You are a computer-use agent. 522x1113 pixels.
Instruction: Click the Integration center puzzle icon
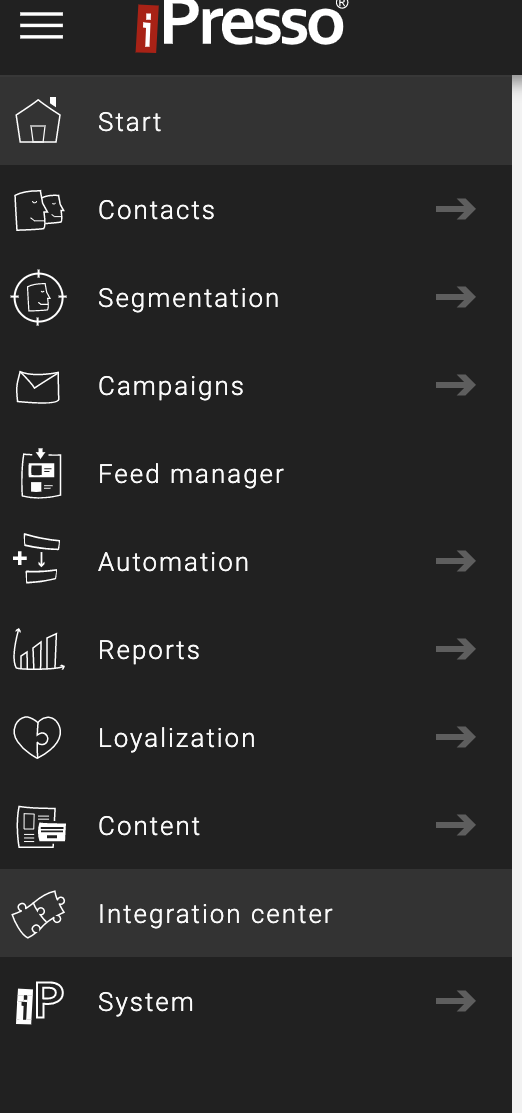[x=38, y=914]
